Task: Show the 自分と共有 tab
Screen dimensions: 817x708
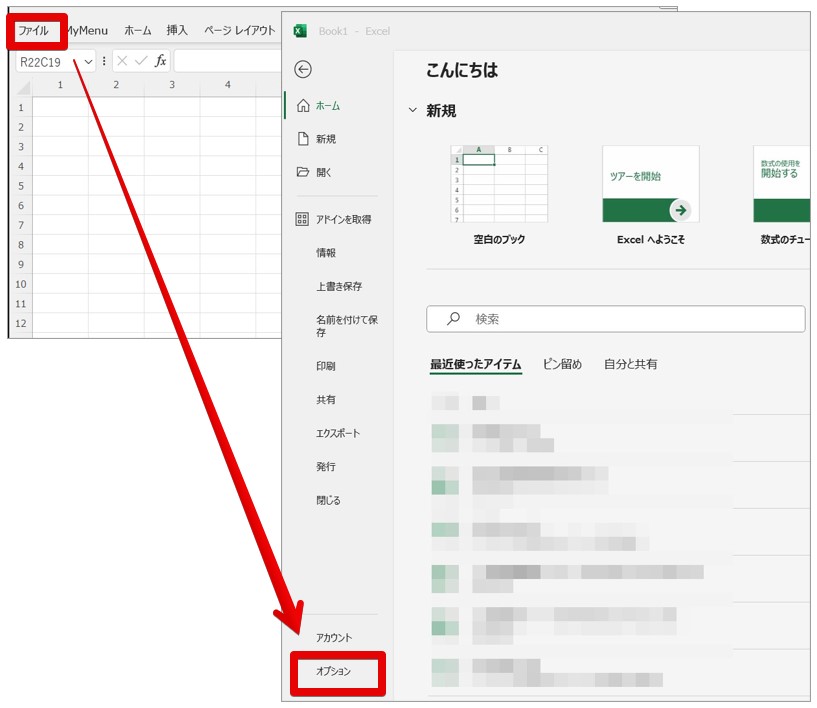Action: (630, 365)
